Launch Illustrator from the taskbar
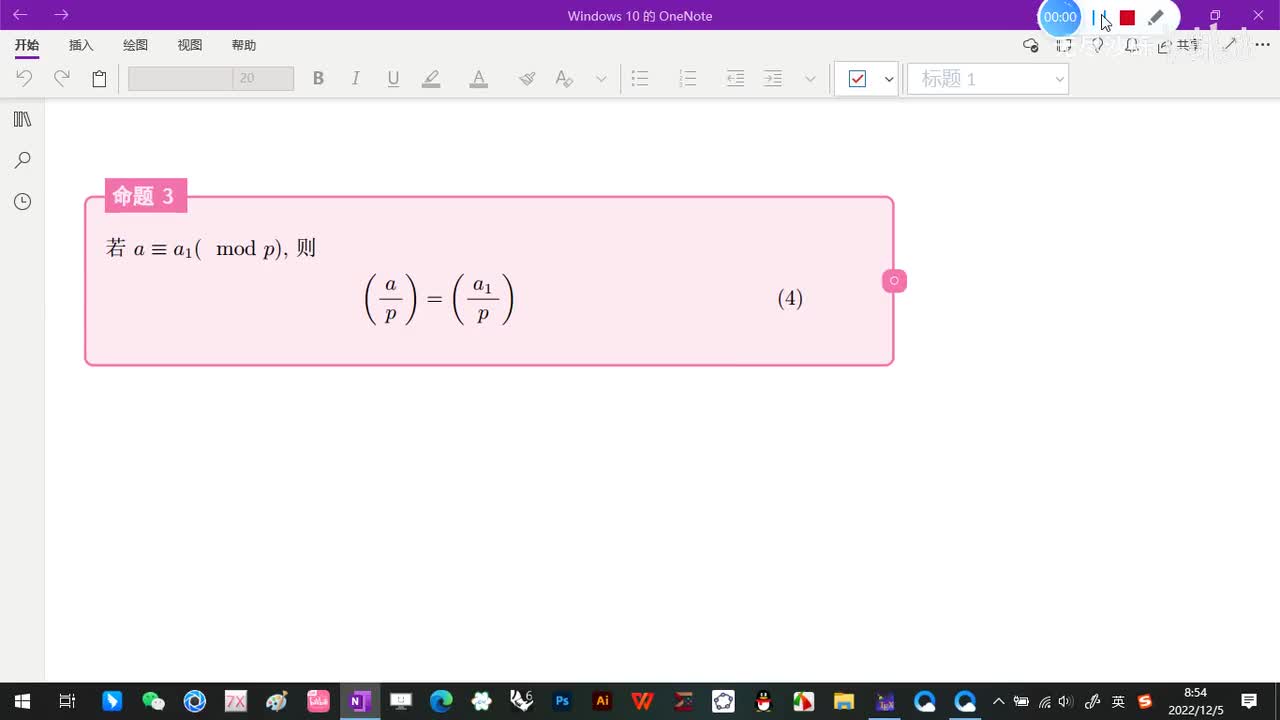Viewport: 1280px width, 720px height. [x=602, y=701]
